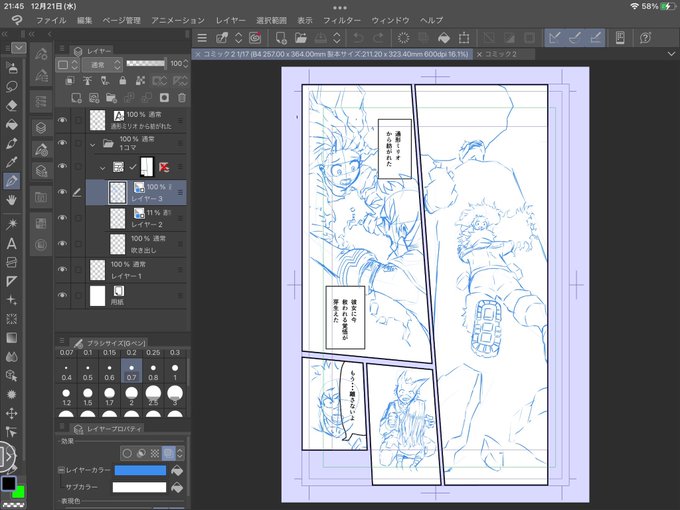Open the blending mode 通常 dropdown
The height and width of the screenshot is (510, 680).
[103, 65]
